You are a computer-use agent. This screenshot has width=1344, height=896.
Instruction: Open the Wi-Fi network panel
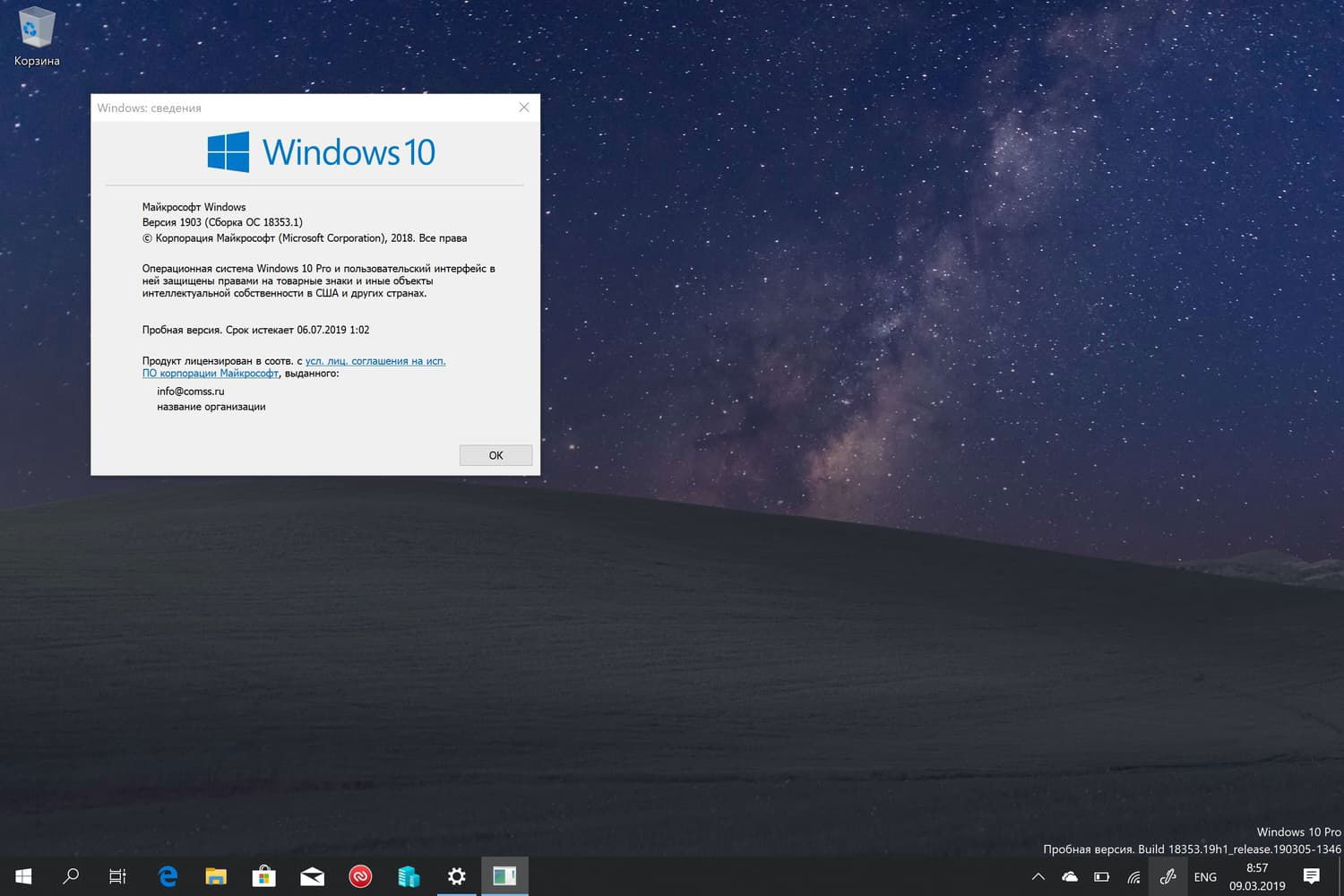tap(1133, 876)
